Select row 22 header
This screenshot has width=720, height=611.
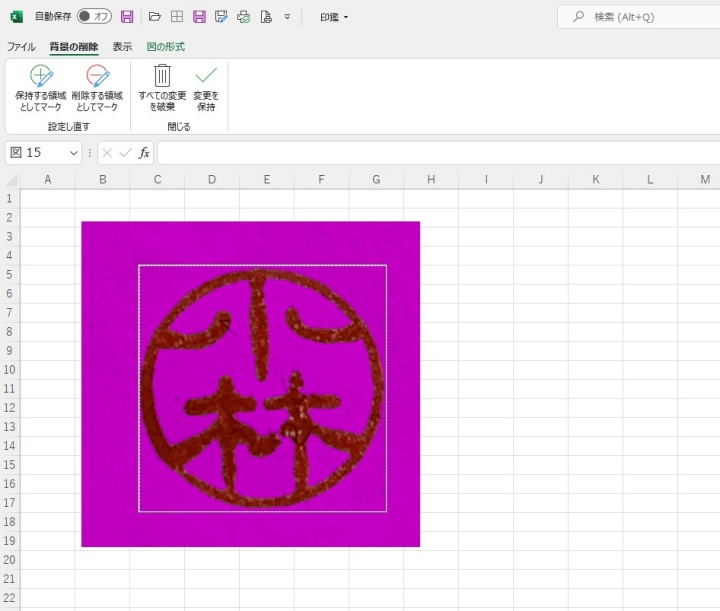[x=10, y=598]
